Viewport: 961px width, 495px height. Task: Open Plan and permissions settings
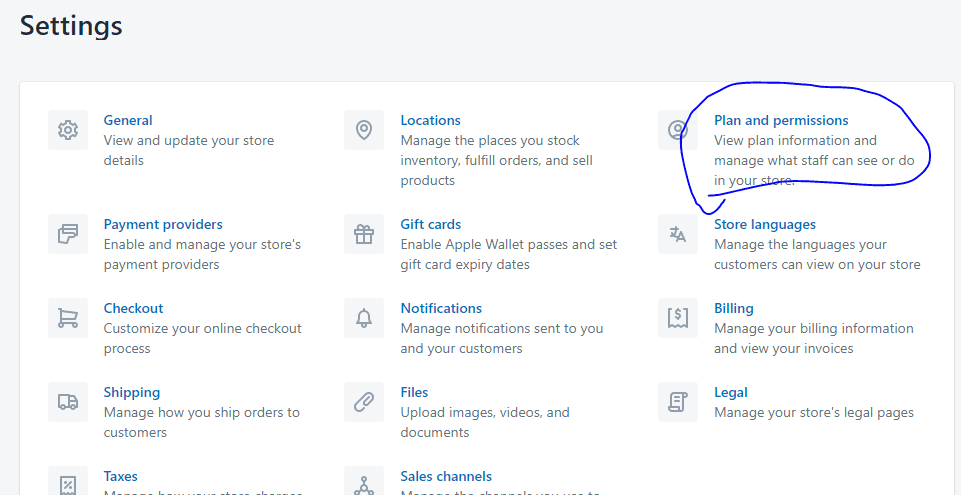pos(781,120)
